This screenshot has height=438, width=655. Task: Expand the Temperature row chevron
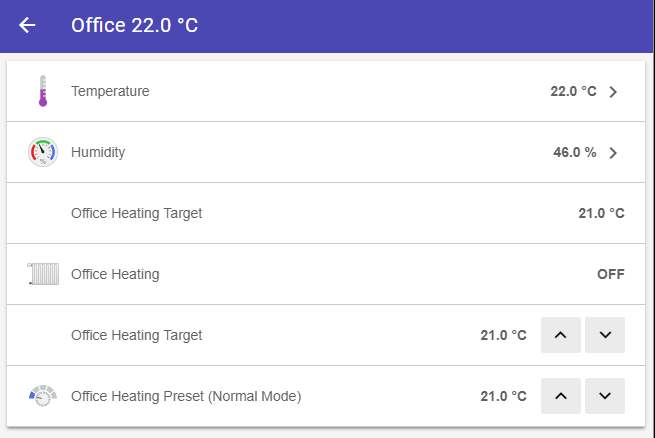613,92
